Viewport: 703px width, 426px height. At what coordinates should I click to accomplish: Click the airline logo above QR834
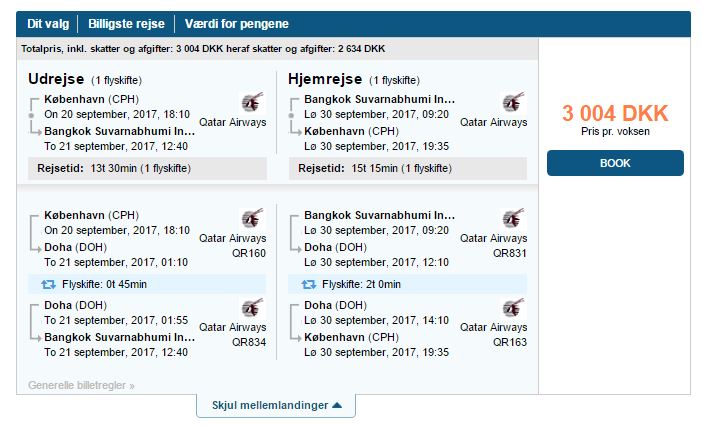click(251, 307)
